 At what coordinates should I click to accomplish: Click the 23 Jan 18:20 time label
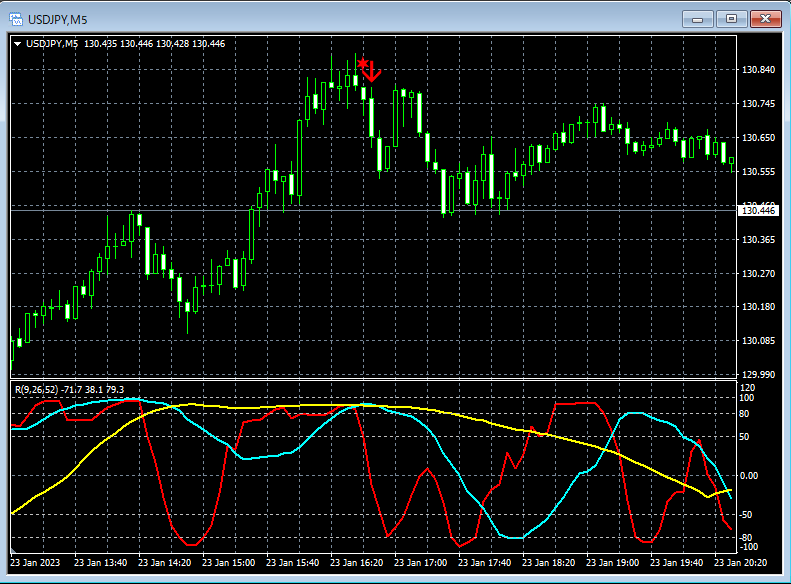pyautogui.click(x=548, y=562)
